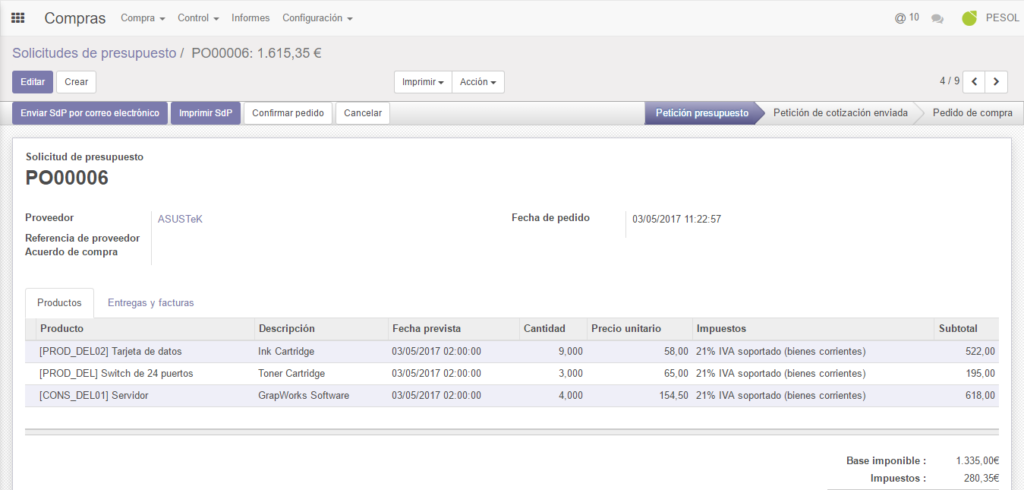Switch to Entregas y facturas tab
Viewport: 1024px width, 490px height.
pyautogui.click(x=151, y=303)
